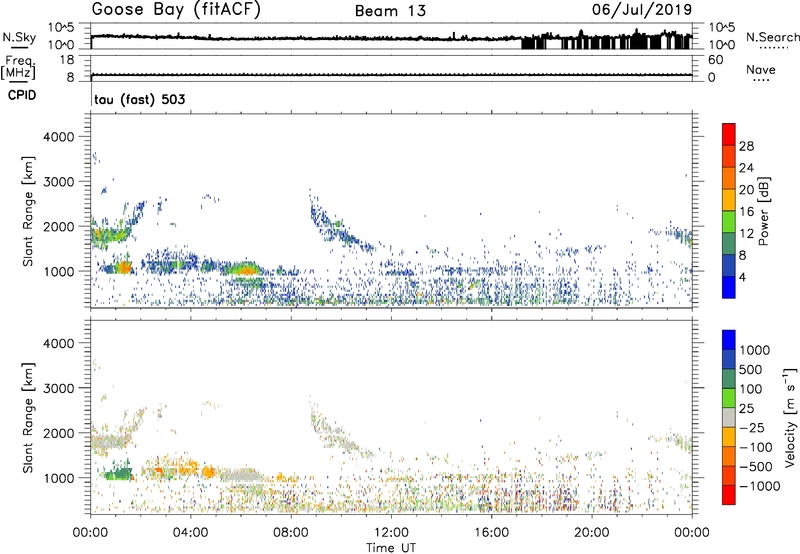Click the 'Power [dB]' colorbar title
The image size is (800, 554).
point(763,211)
